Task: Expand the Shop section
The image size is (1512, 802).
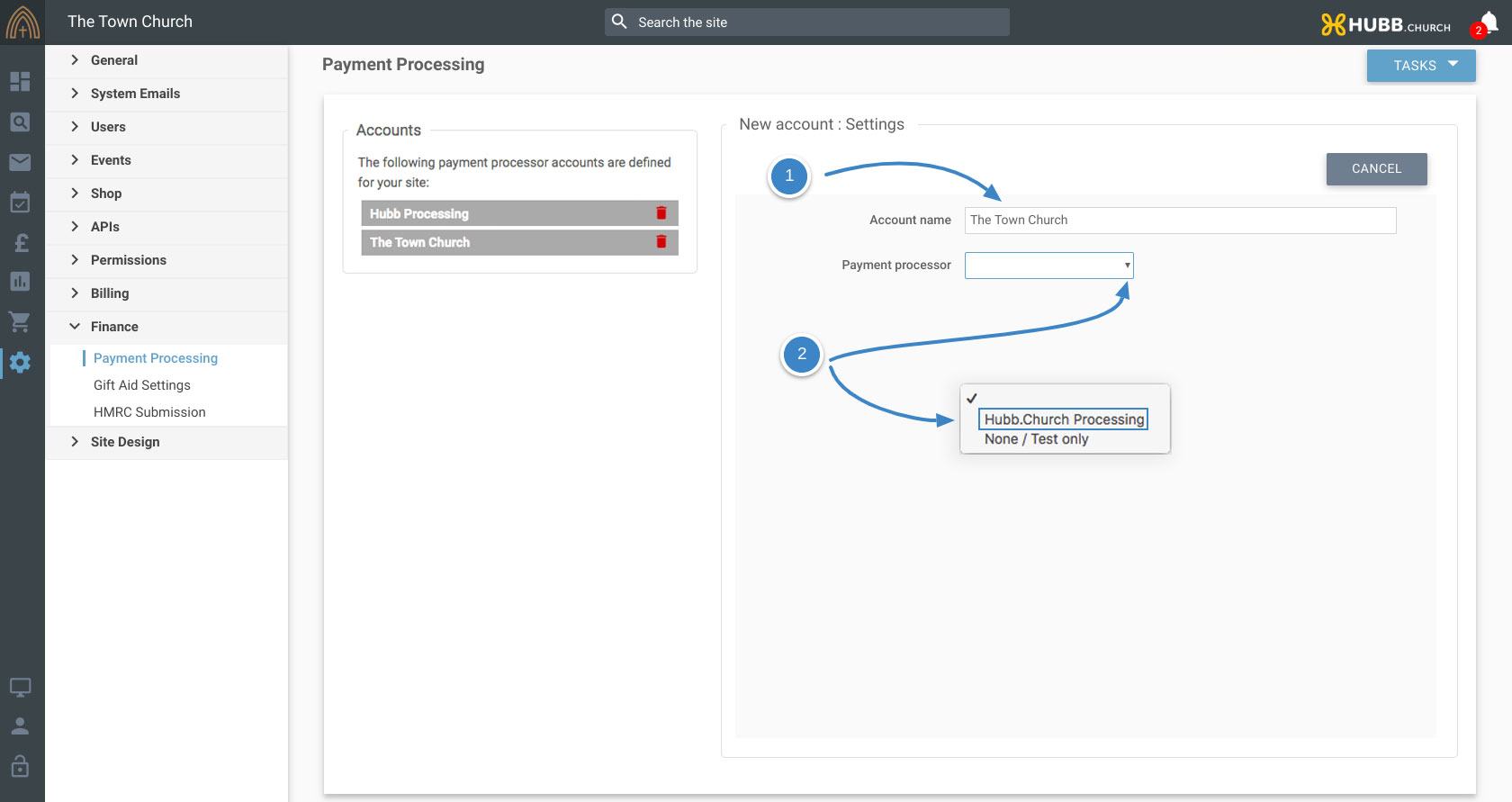Action: coord(166,194)
